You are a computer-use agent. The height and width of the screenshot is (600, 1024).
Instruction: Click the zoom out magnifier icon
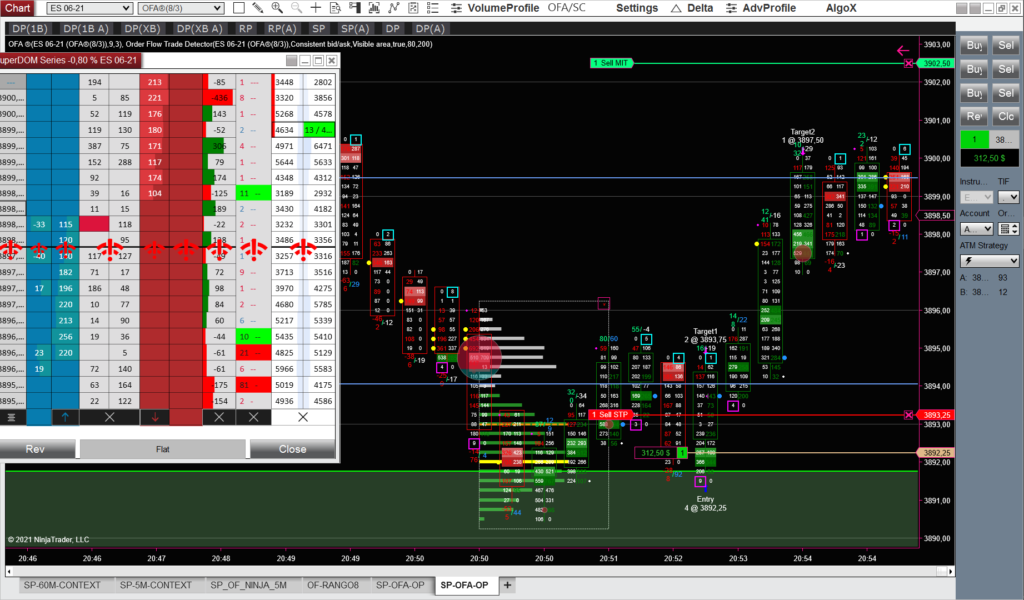tap(296, 8)
